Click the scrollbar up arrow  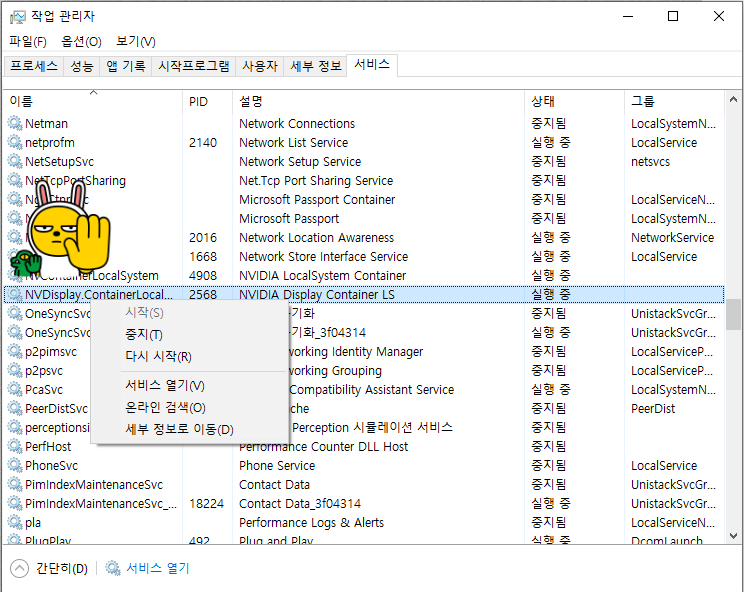pos(733,99)
